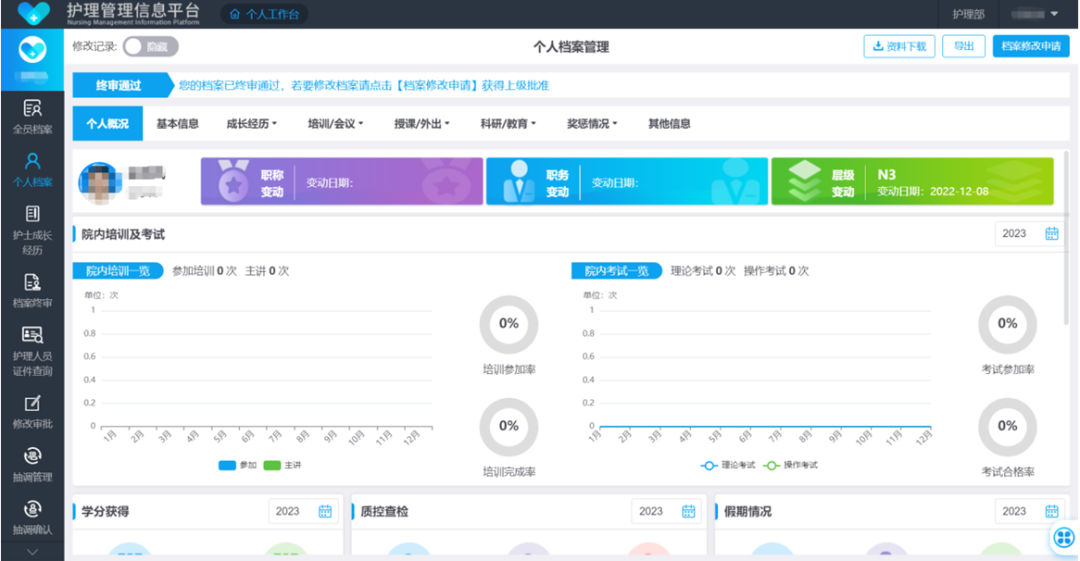Open the 个人工作台 top tab

[x=264, y=14]
